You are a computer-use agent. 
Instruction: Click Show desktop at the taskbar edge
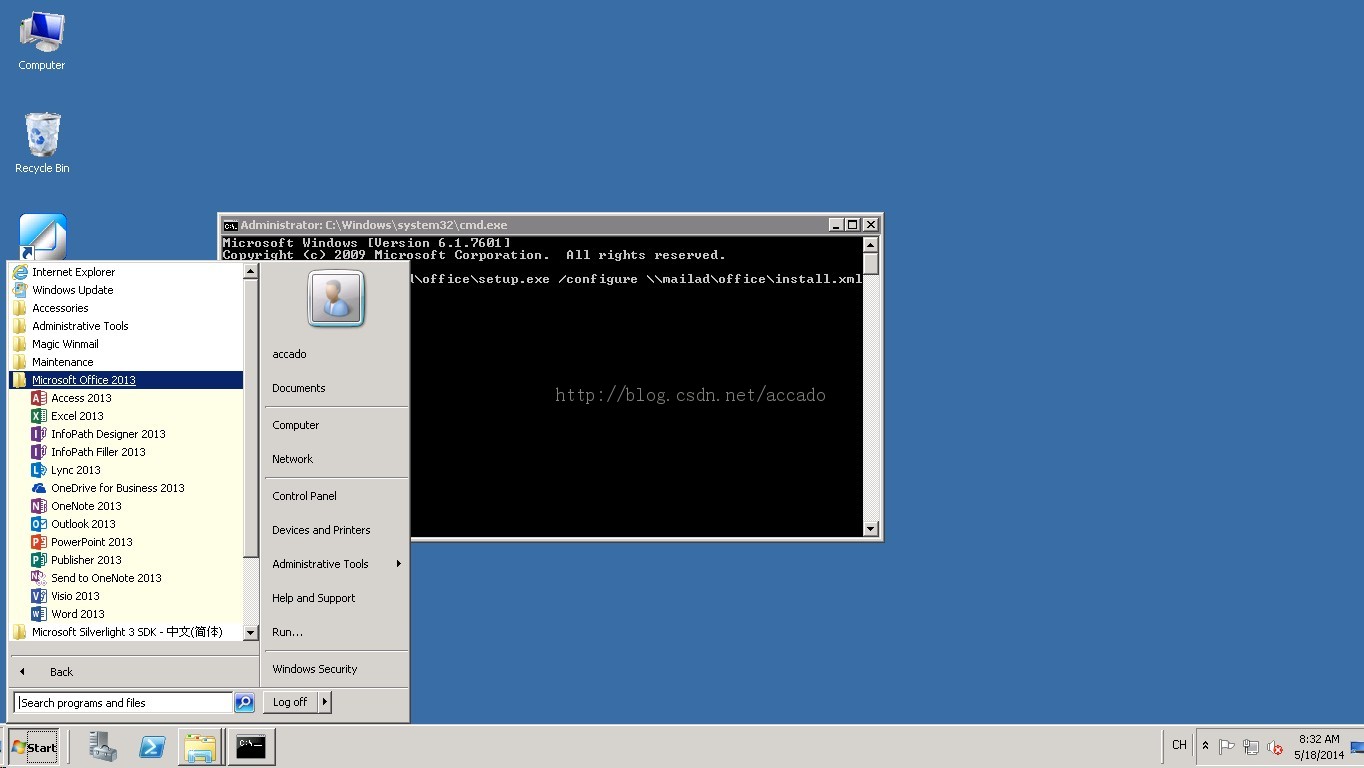pyautogui.click(x=1357, y=747)
